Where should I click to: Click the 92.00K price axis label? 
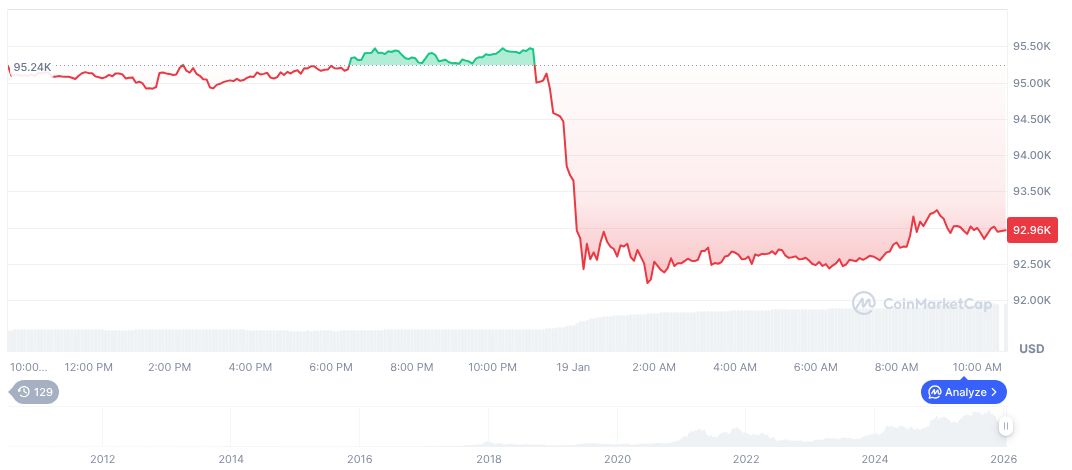[x=1031, y=300]
